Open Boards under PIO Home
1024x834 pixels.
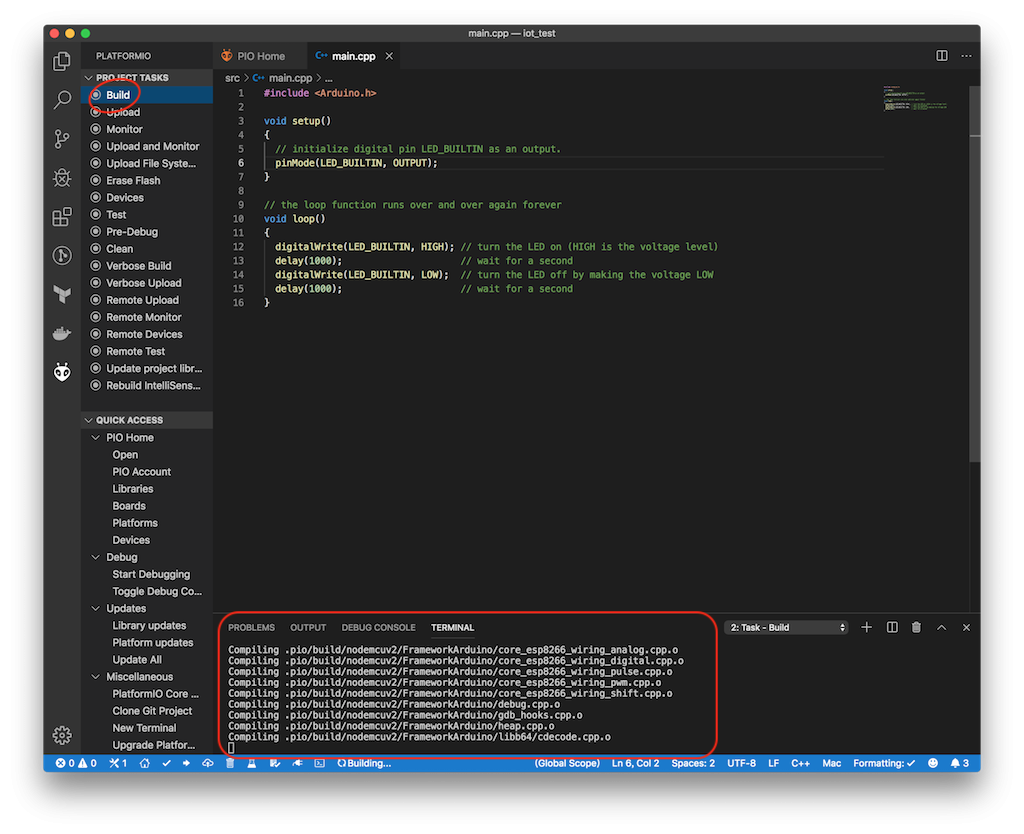(x=147, y=505)
